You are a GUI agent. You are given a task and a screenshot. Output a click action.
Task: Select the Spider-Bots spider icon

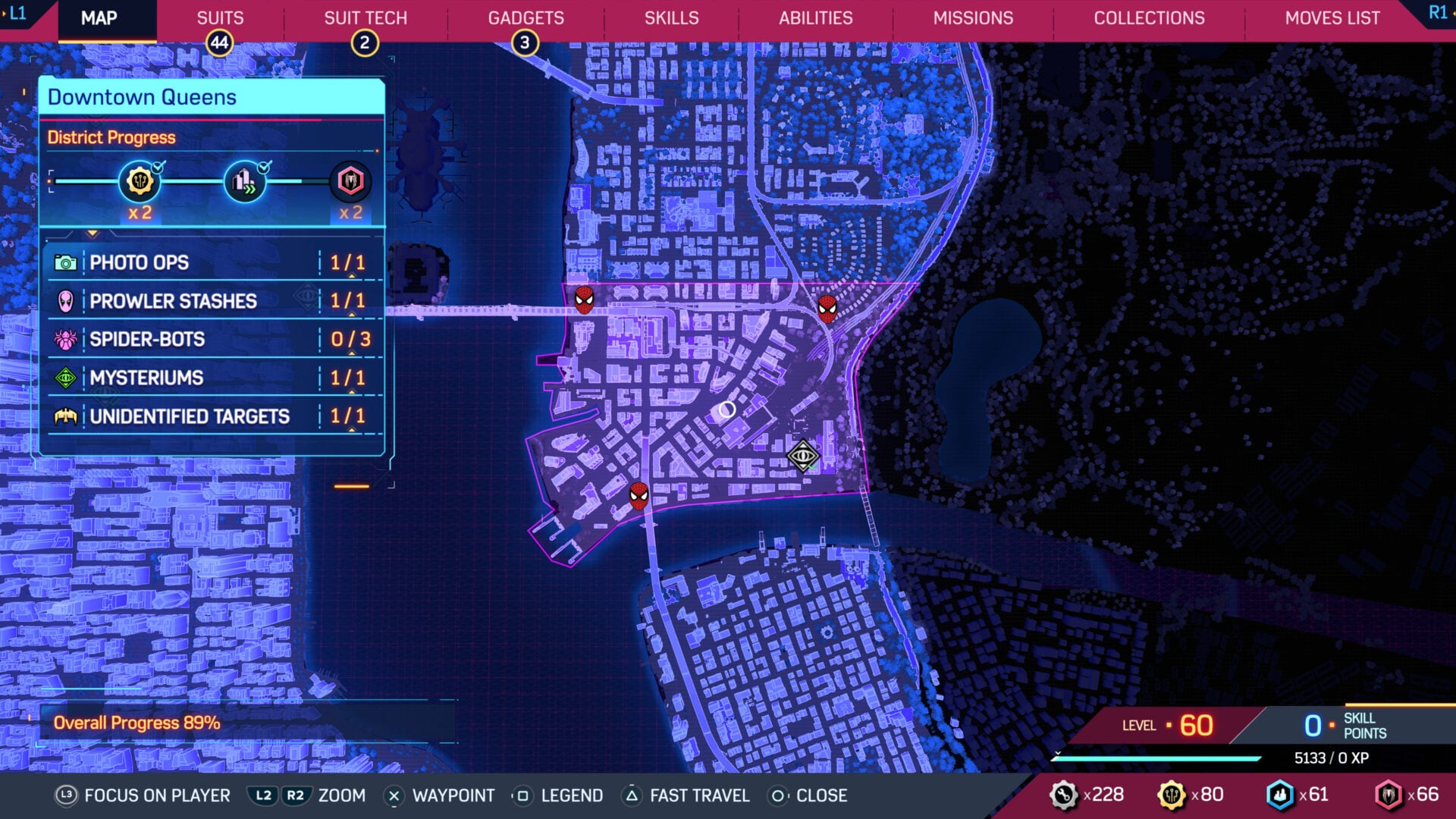pos(67,340)
